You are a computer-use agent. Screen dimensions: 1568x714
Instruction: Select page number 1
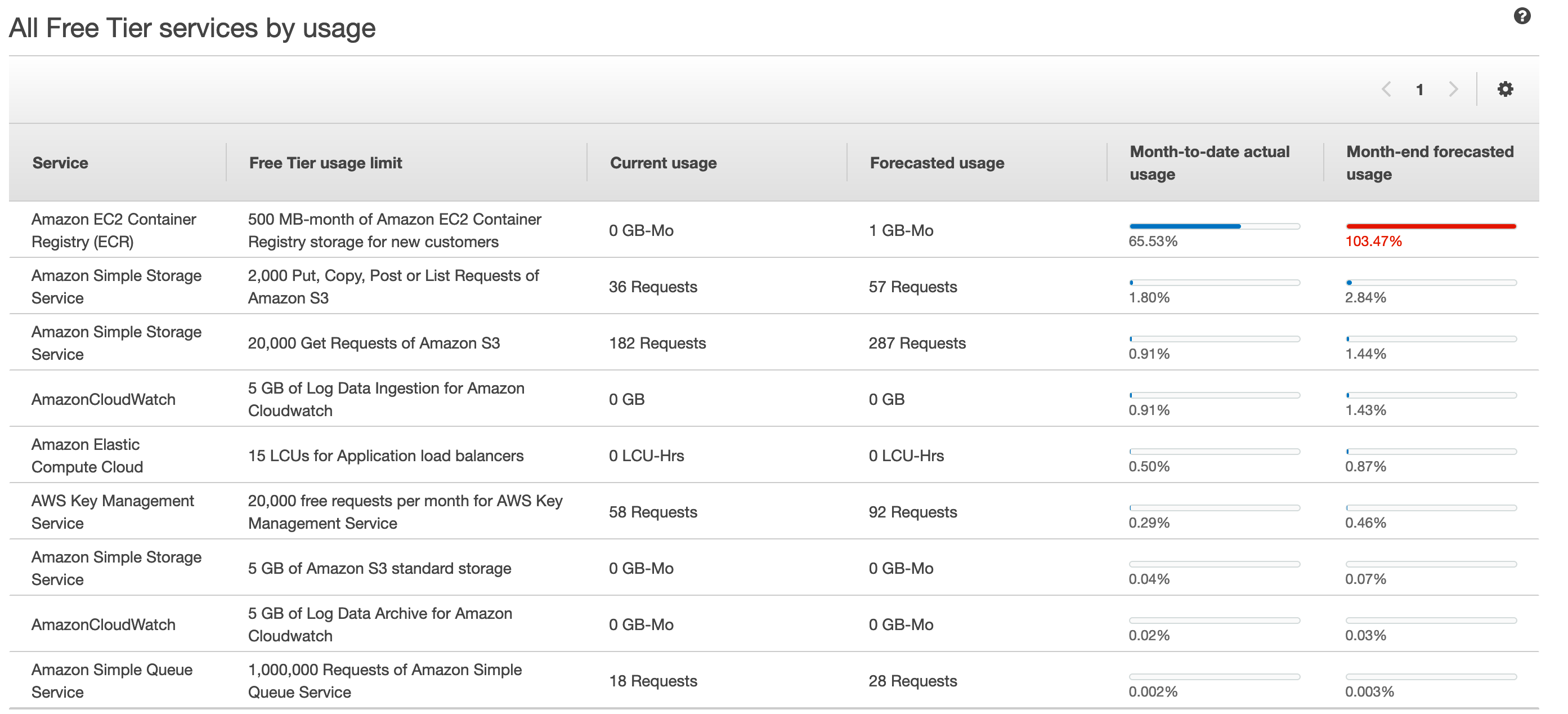click(x=1419, y=90)
